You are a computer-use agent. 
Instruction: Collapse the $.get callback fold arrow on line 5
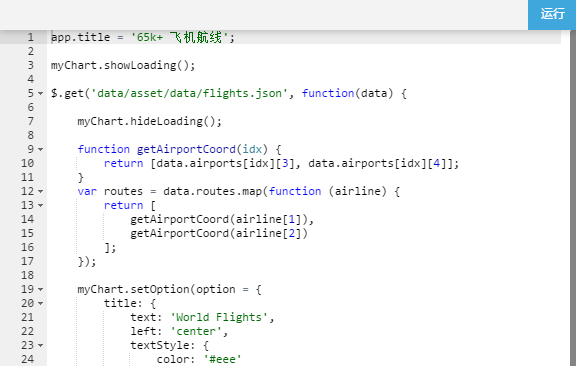click(x=40, y=94)
